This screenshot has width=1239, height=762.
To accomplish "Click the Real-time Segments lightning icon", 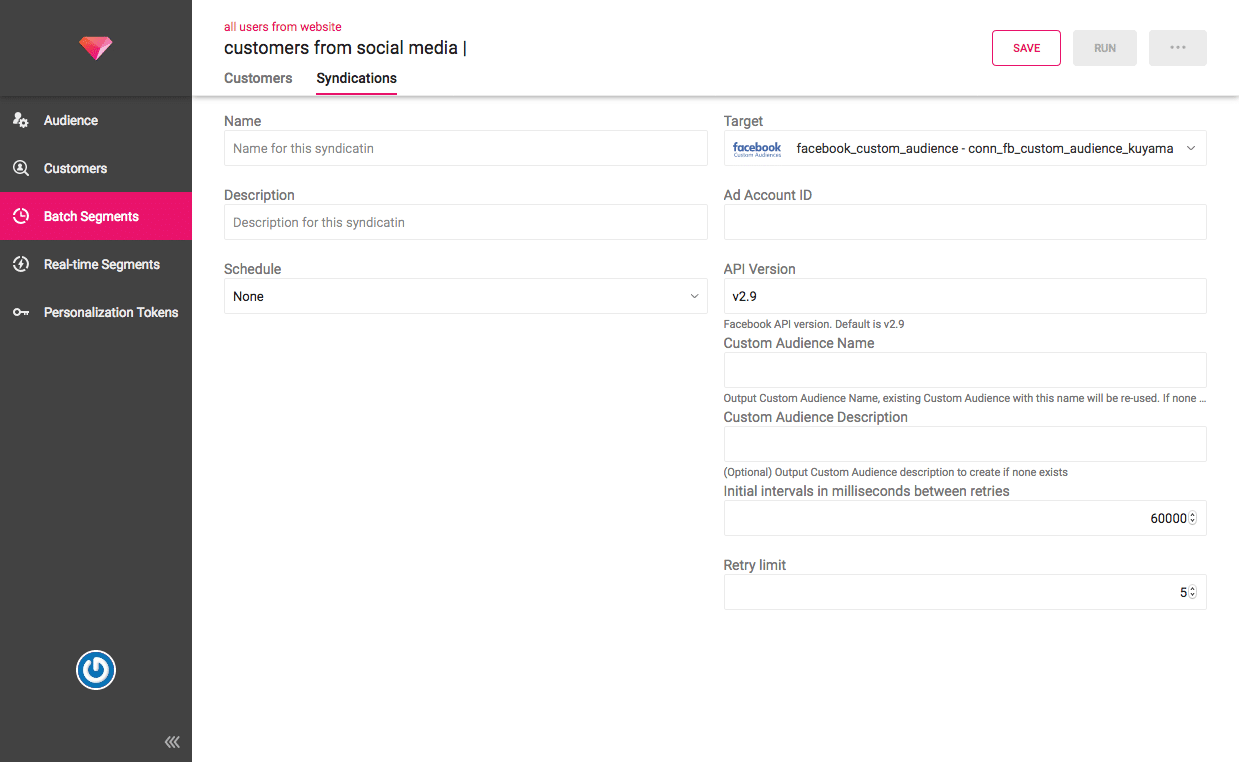I will 21,264.
